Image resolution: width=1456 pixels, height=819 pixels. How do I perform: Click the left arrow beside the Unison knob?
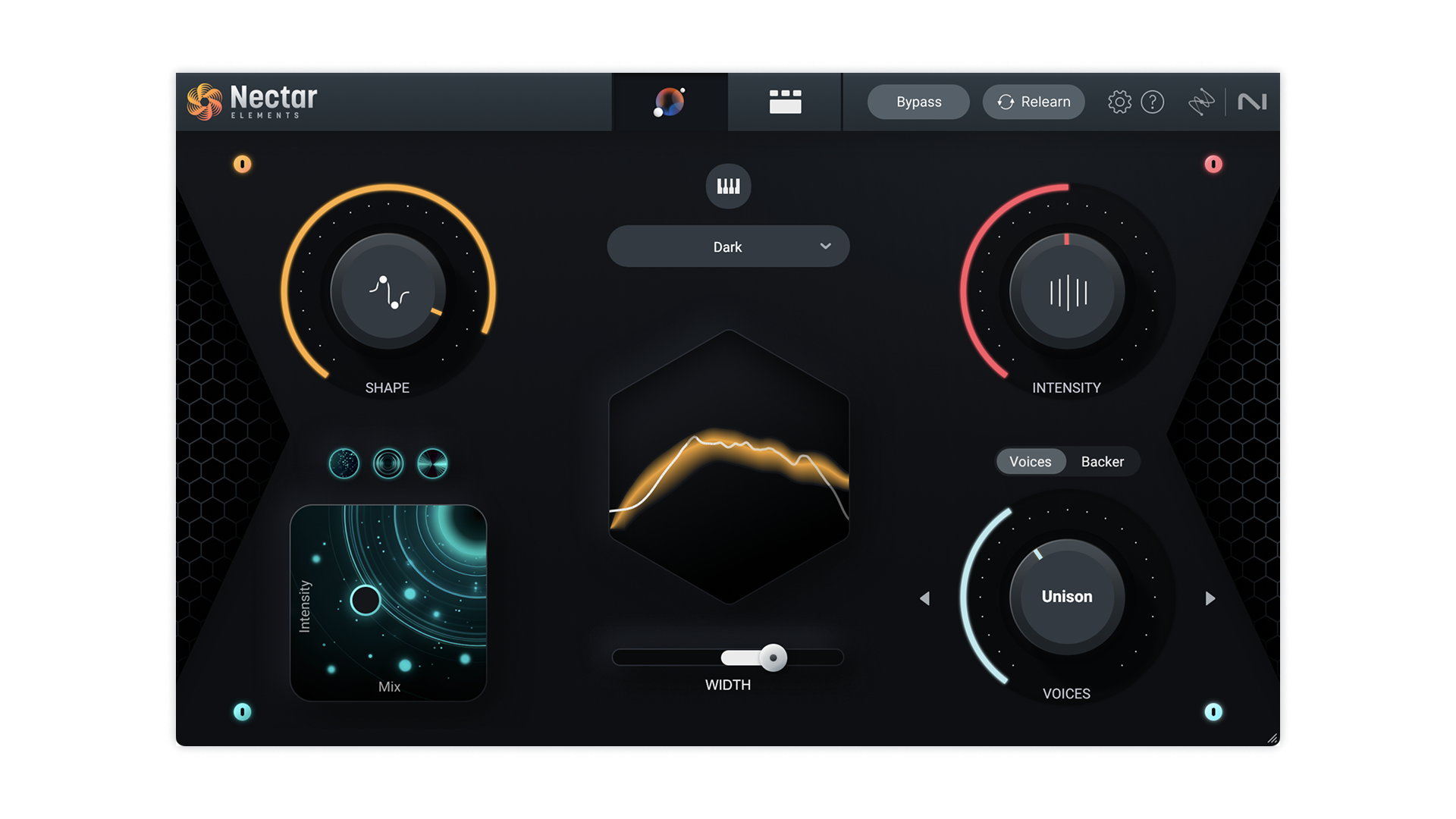click(x=925, y=598)
